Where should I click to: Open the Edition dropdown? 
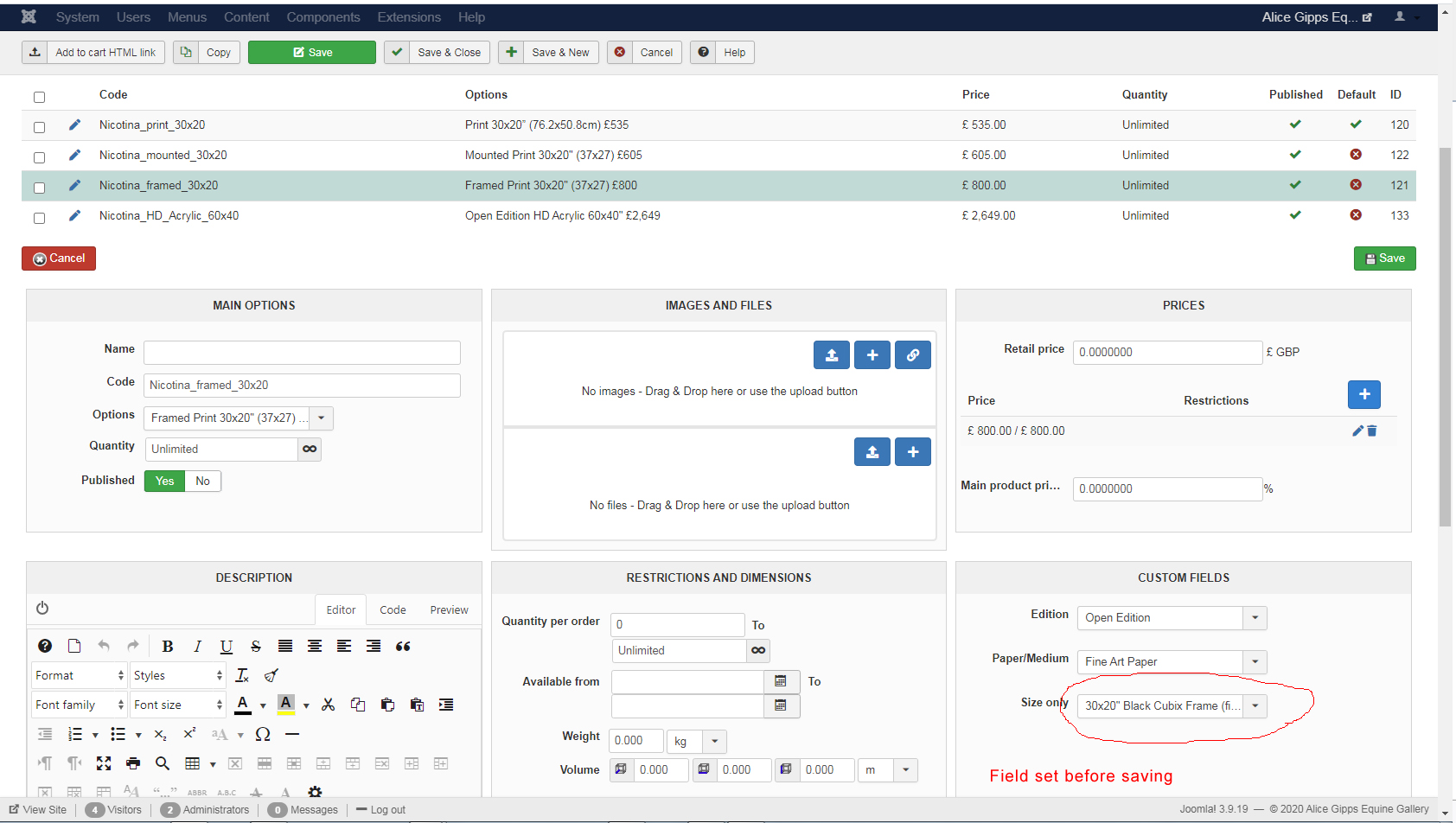coord(1172,618)
